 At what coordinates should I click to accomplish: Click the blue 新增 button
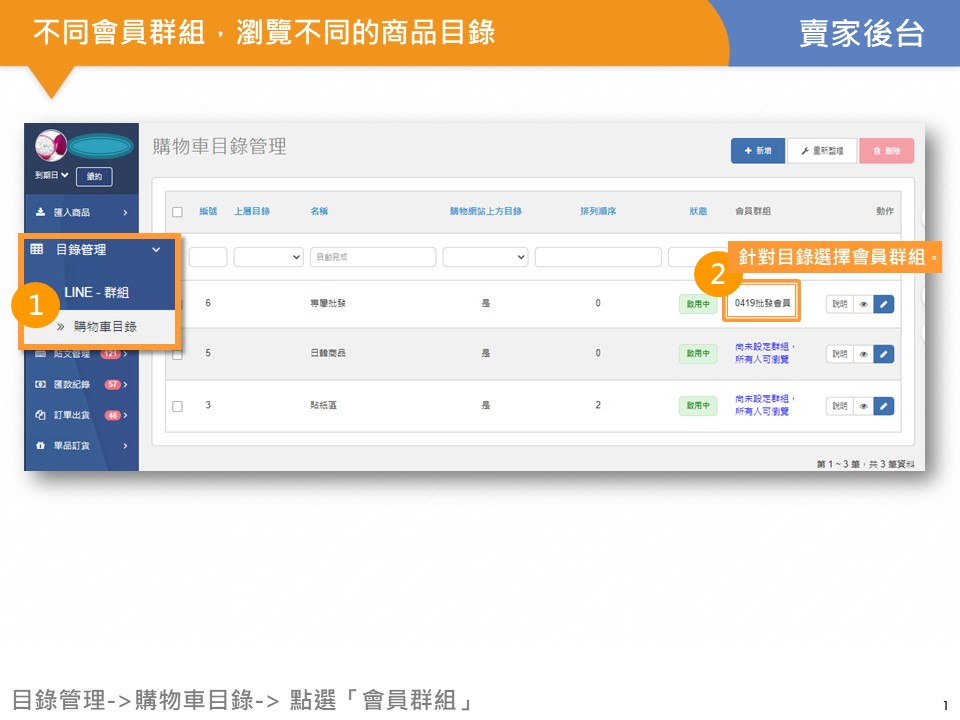[x=757, y=151]
